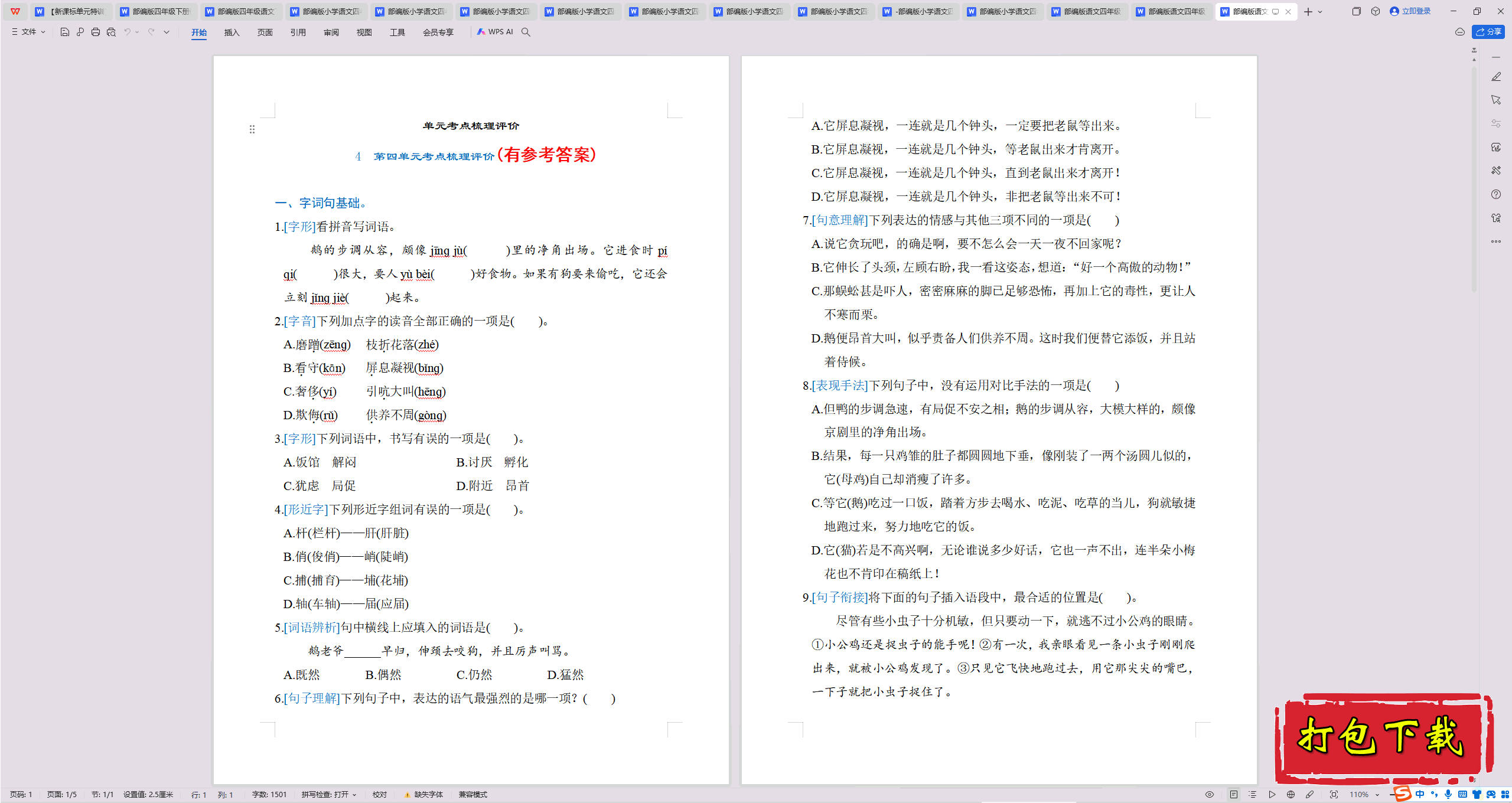Click the multi-window switch icon

(1357, 11)
